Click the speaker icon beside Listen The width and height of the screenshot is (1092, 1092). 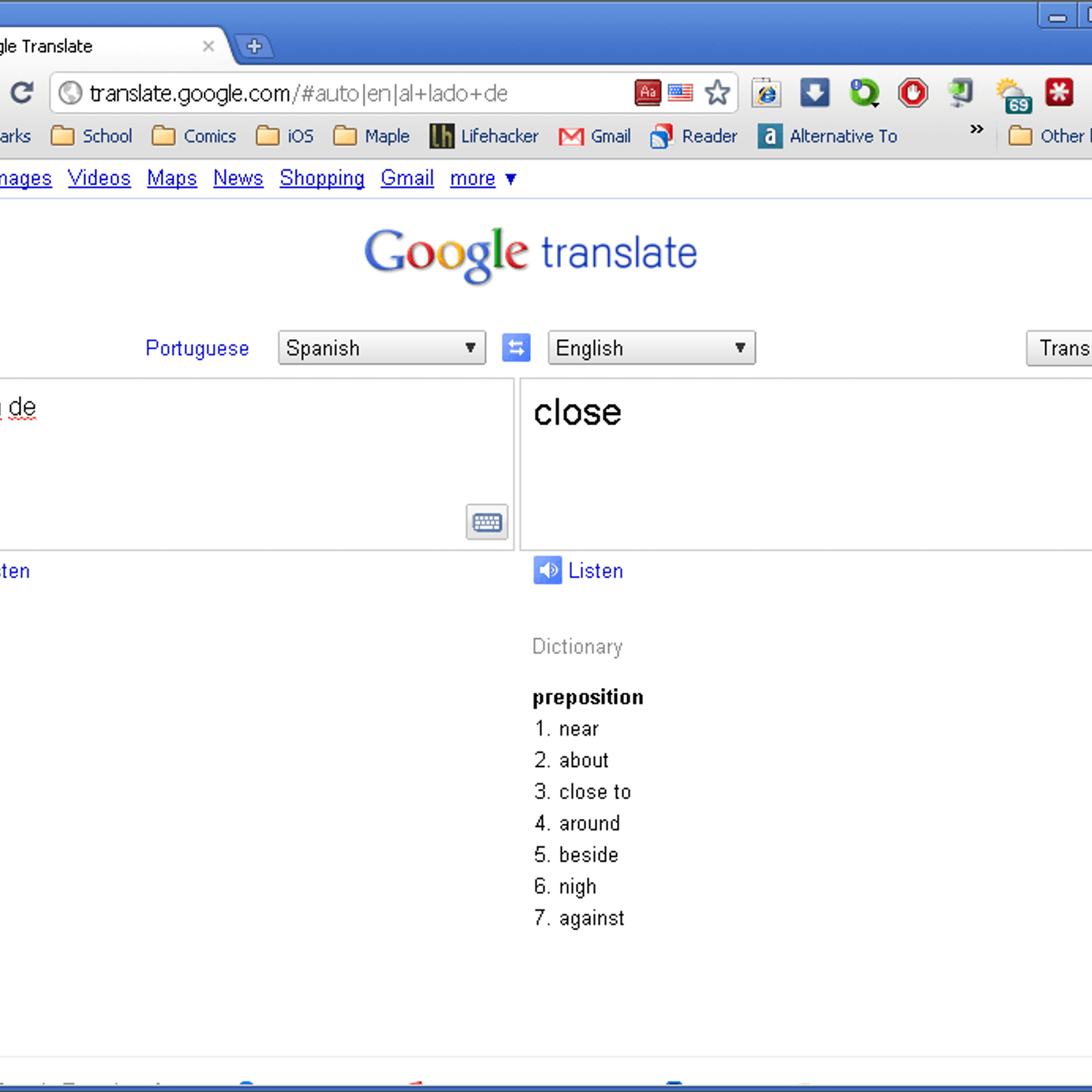point(547,570)
